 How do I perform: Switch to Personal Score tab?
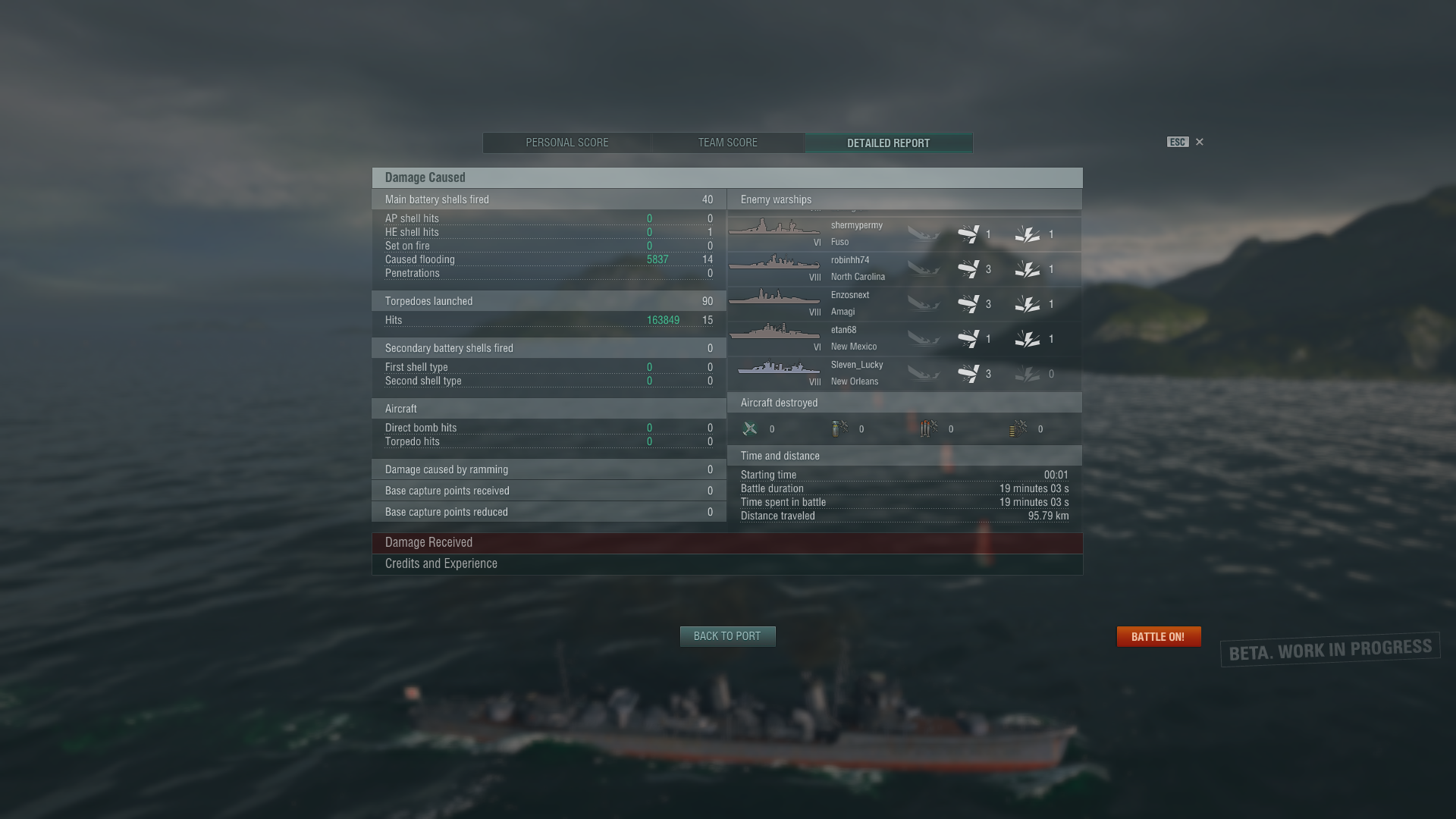567,143
